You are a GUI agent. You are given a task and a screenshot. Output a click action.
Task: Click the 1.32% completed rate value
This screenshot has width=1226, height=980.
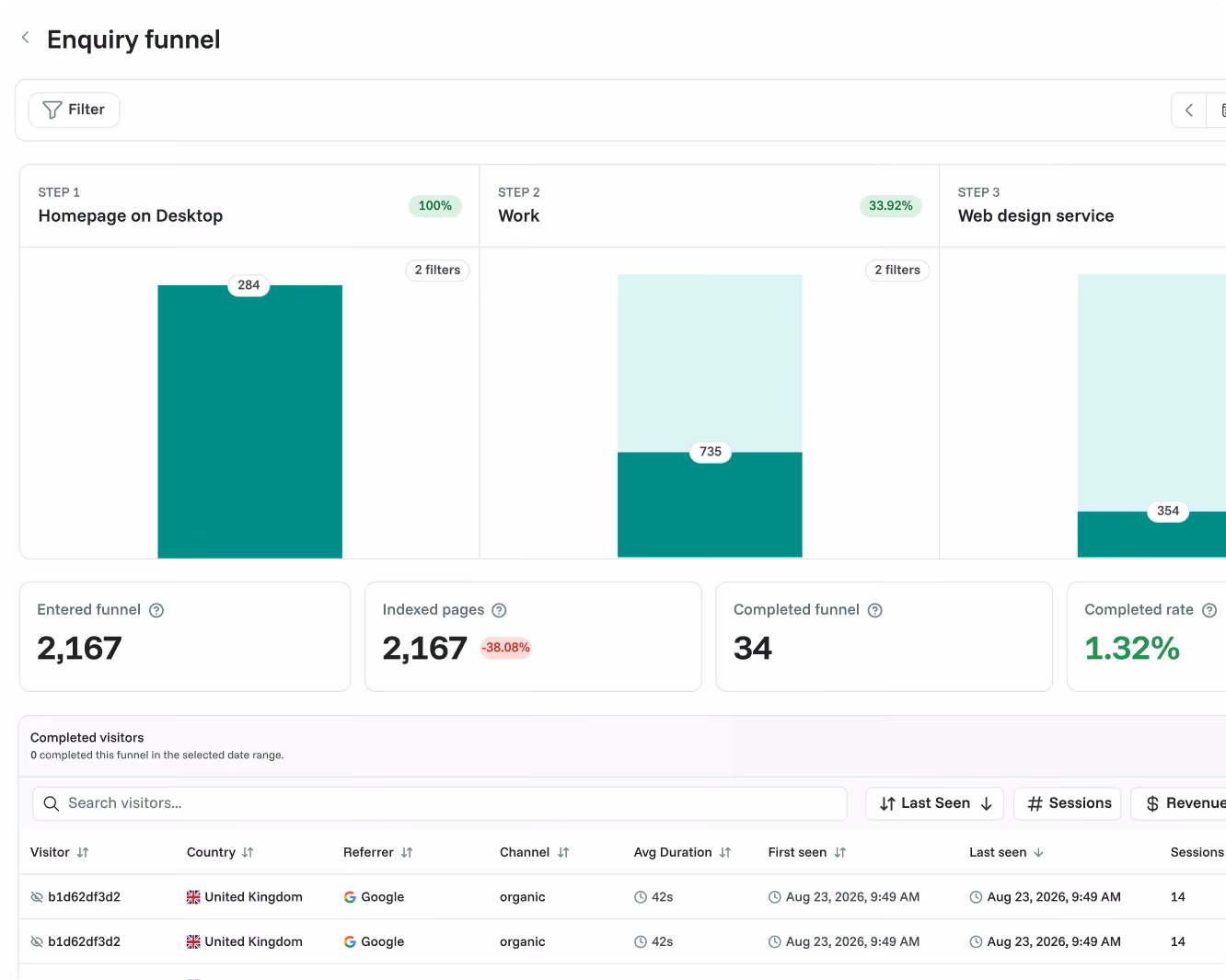click(1132, 649)
